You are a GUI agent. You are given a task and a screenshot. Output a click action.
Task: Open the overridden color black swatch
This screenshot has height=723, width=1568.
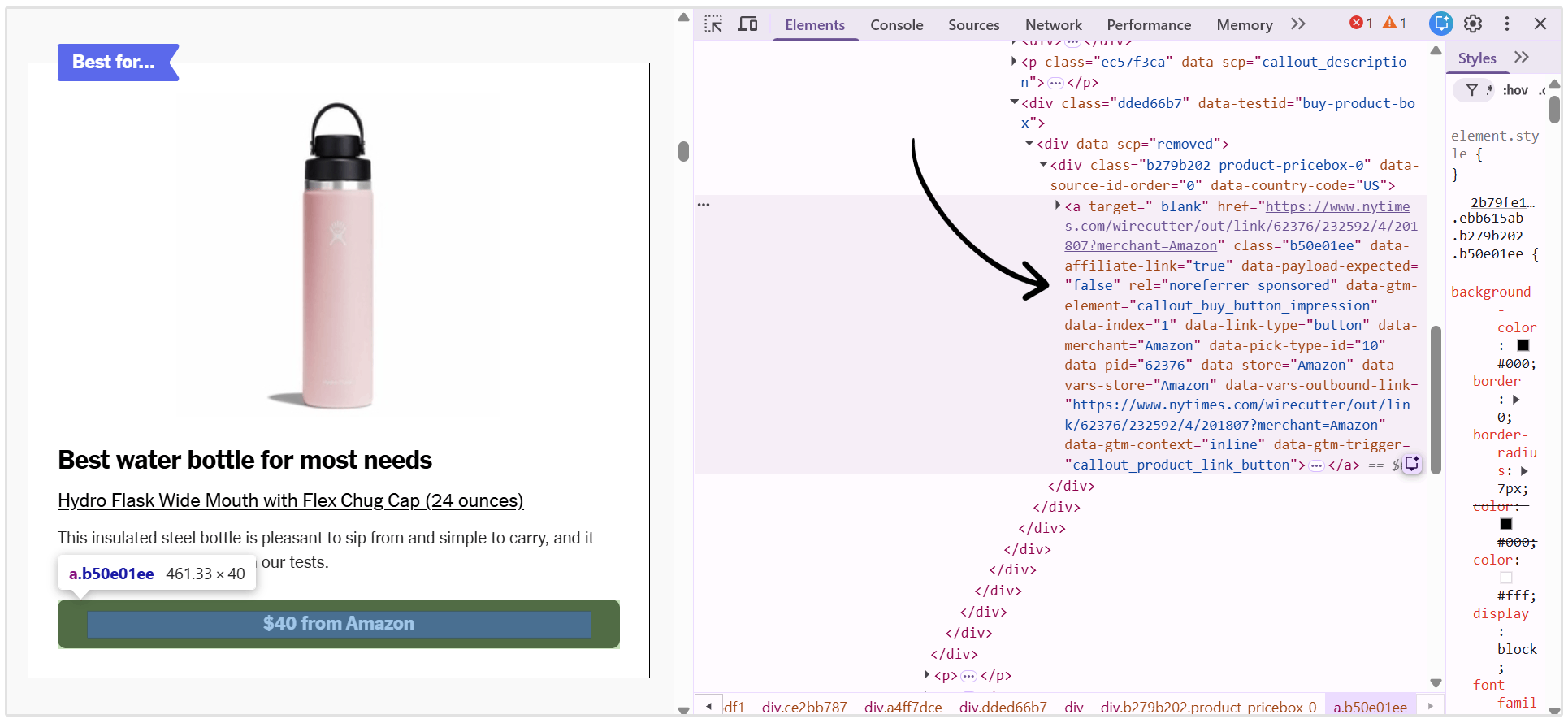pos(1506,524)
